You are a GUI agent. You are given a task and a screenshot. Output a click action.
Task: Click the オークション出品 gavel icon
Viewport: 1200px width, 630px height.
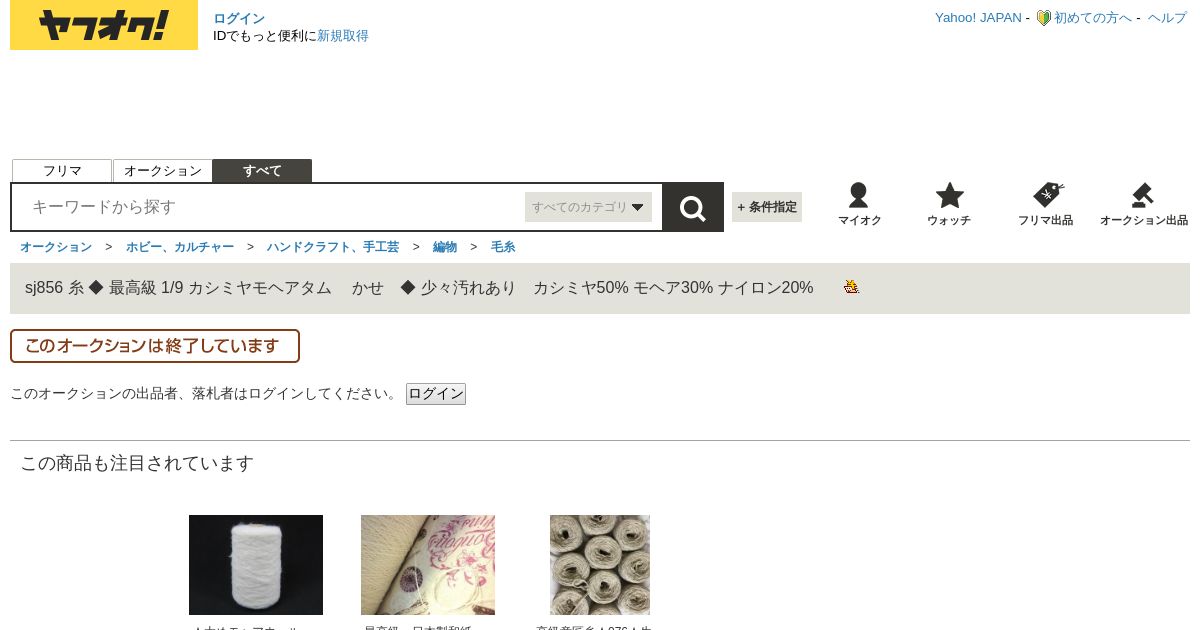click(1143, 195)
